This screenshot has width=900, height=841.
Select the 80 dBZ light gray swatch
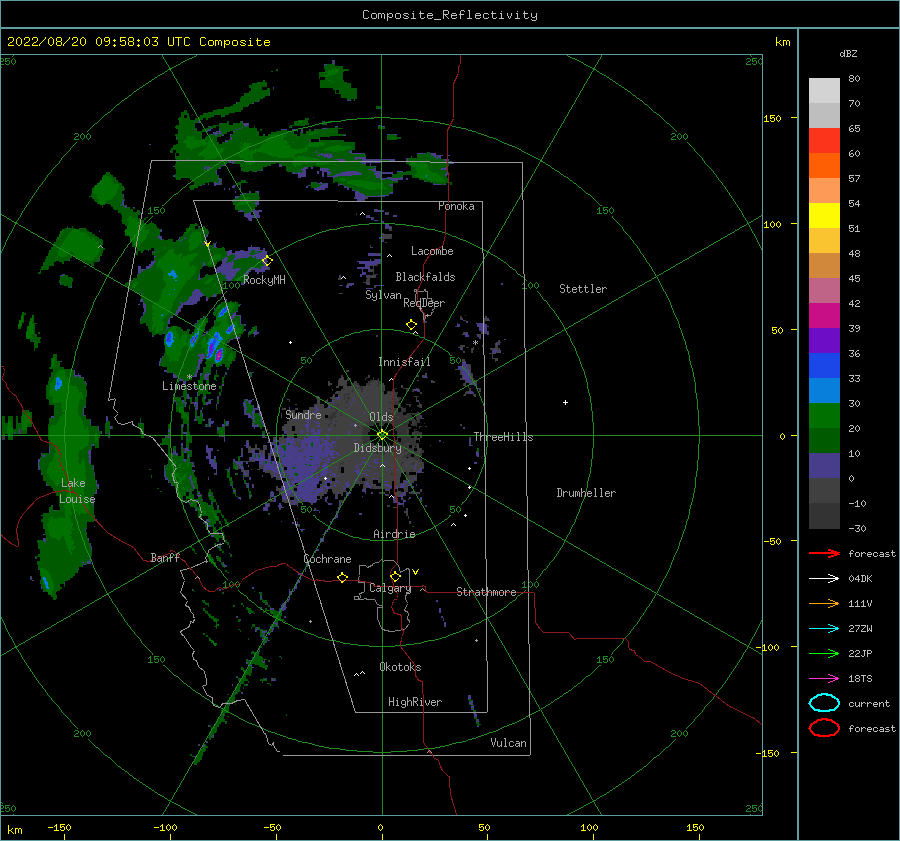point(824,90)
